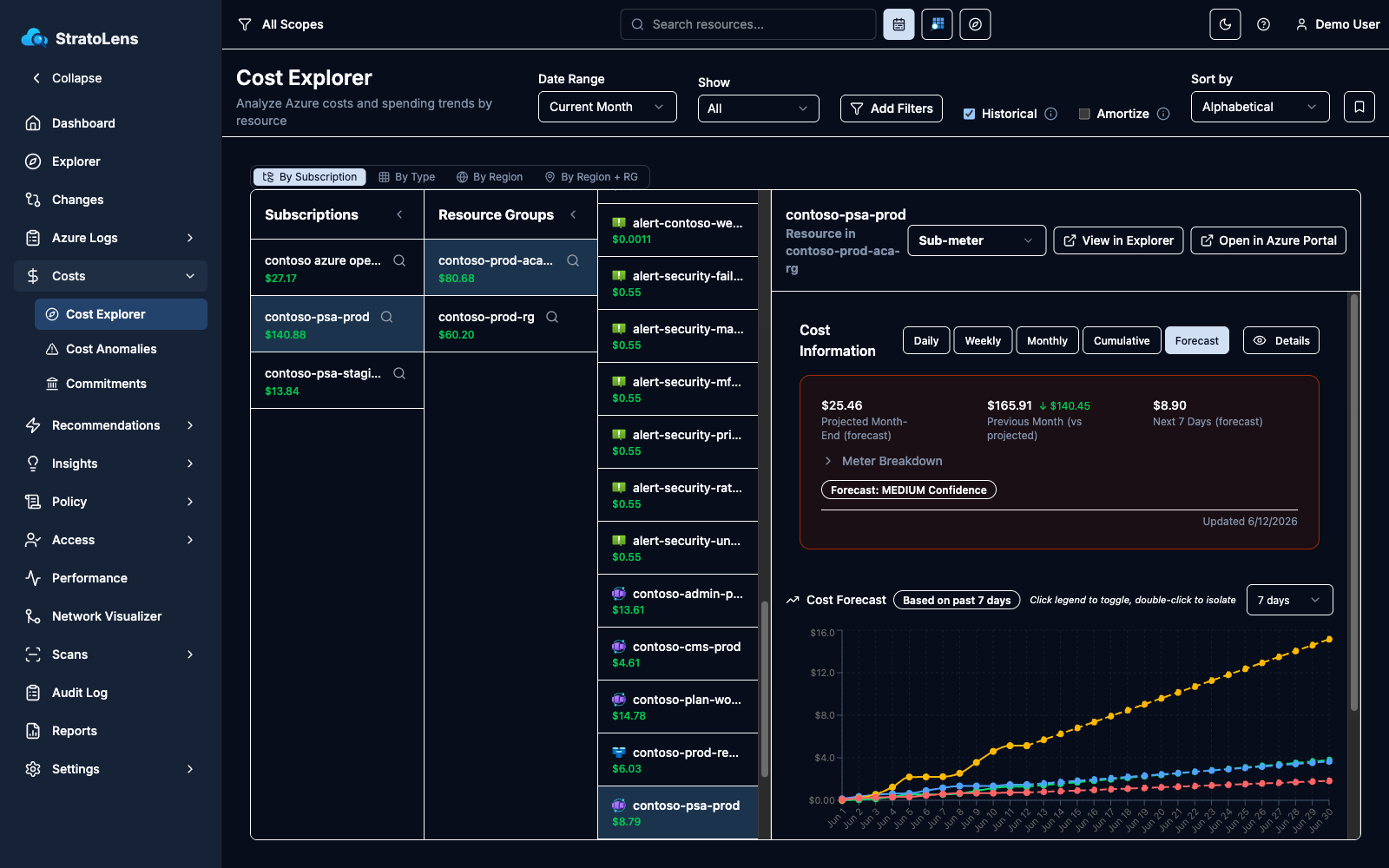Switch chart to Daily view
The width and height of the screenshot is (1389, 868).
926,340
